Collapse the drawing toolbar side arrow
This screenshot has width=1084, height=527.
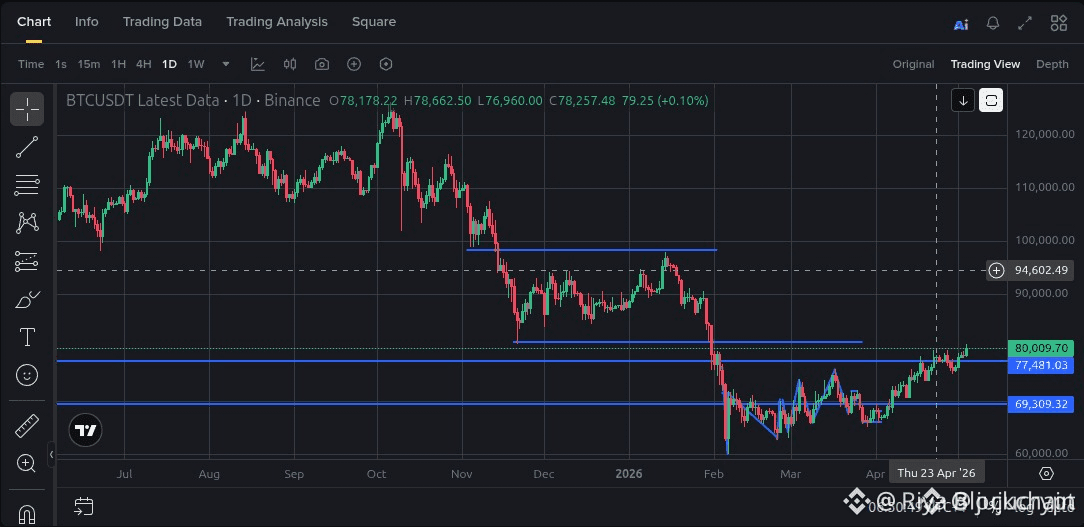click(51, 455)
